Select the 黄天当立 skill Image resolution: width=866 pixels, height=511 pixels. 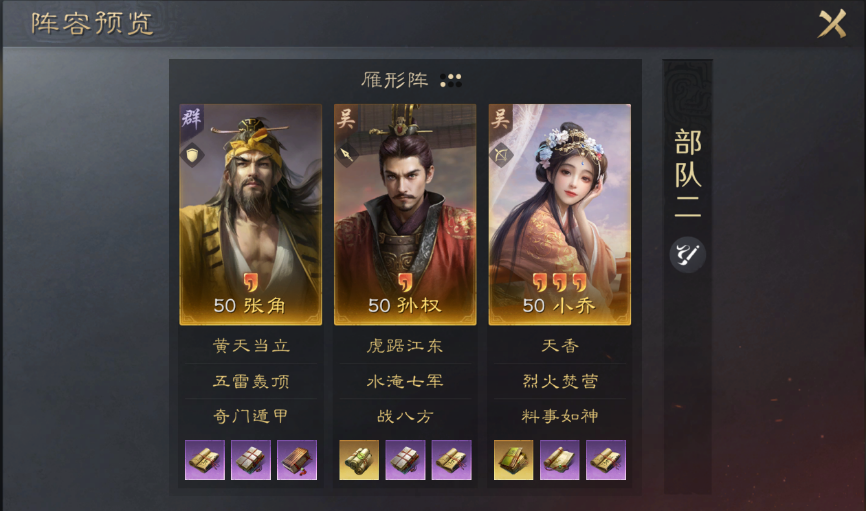coord(251,346)
